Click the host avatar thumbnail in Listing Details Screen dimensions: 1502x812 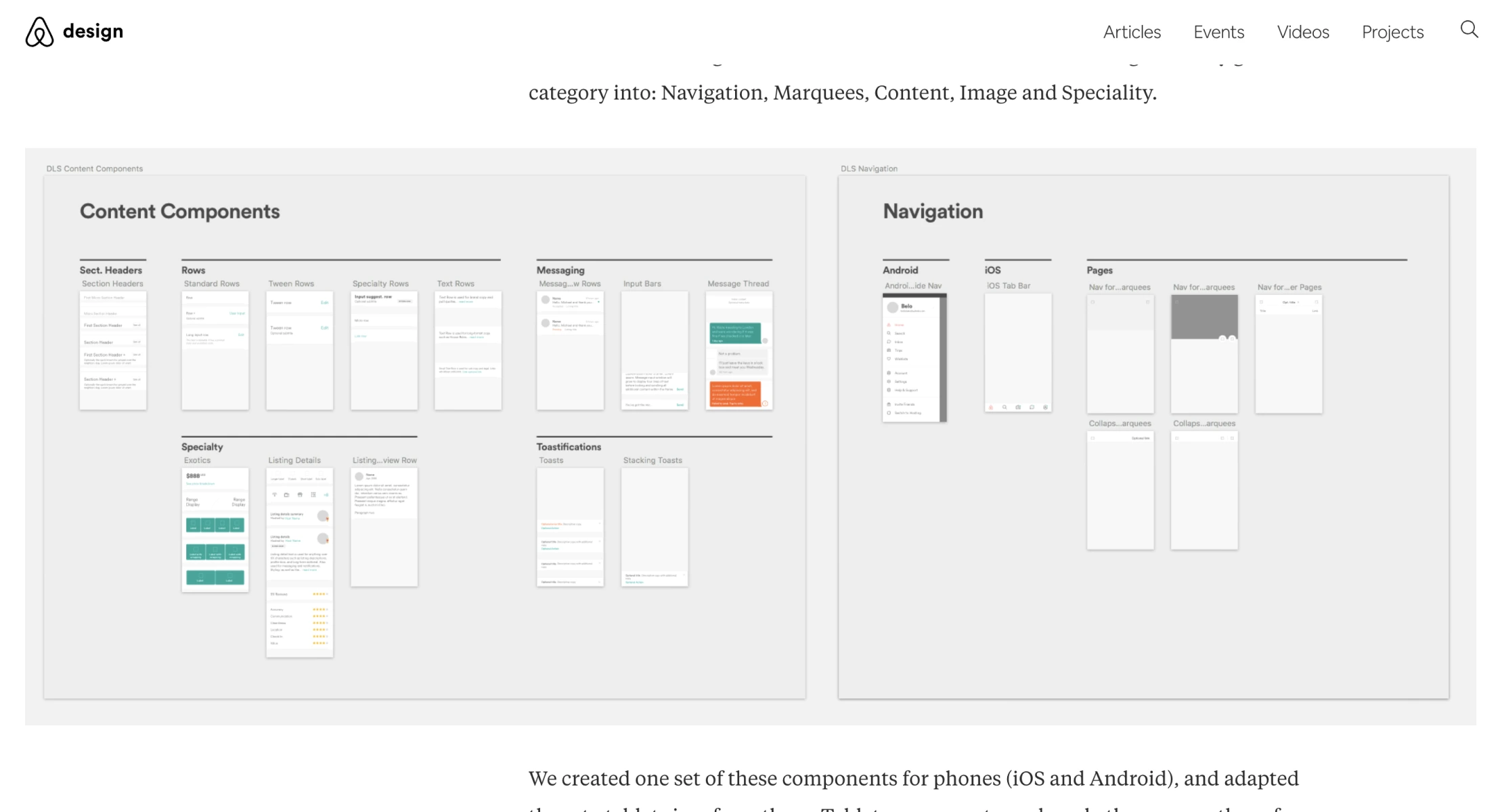point(324,516)
